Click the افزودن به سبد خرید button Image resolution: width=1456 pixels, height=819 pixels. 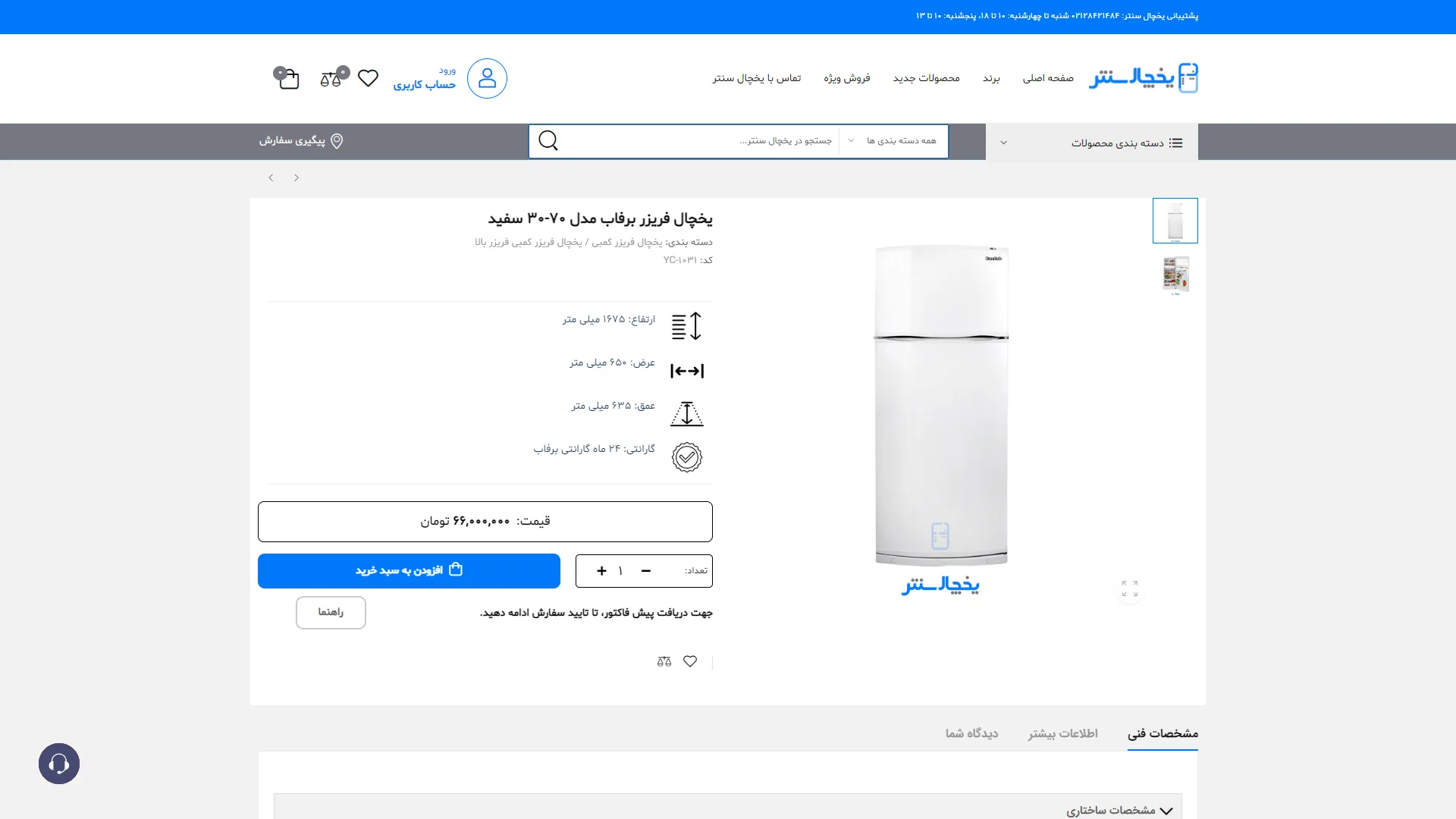pos(409,571)
